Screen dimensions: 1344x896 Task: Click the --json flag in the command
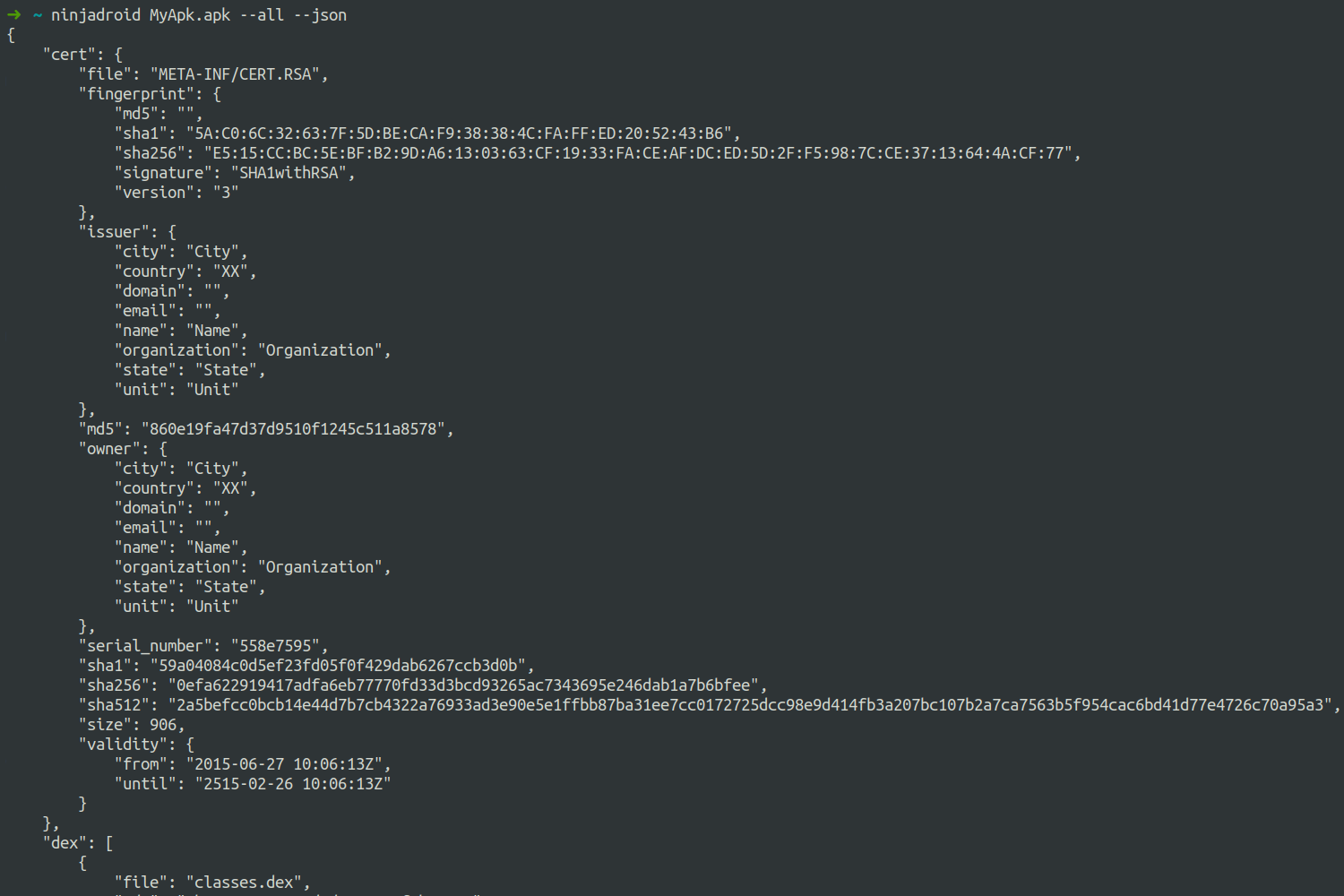point(320,15)
